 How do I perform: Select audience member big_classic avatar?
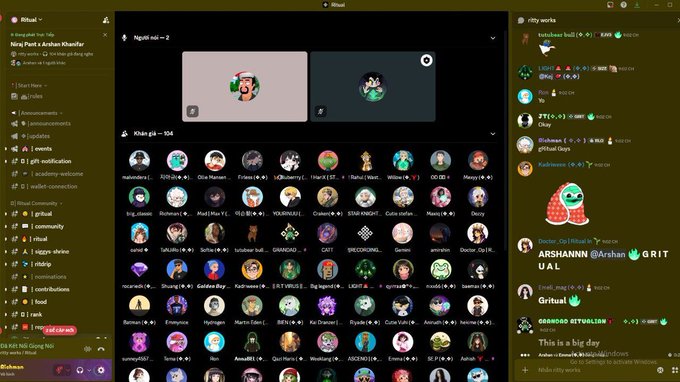[x=139, y=197]
